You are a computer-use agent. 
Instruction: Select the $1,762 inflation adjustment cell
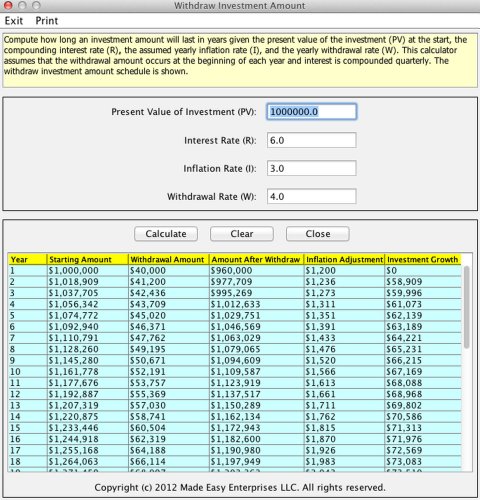click(x=344, y=416)
